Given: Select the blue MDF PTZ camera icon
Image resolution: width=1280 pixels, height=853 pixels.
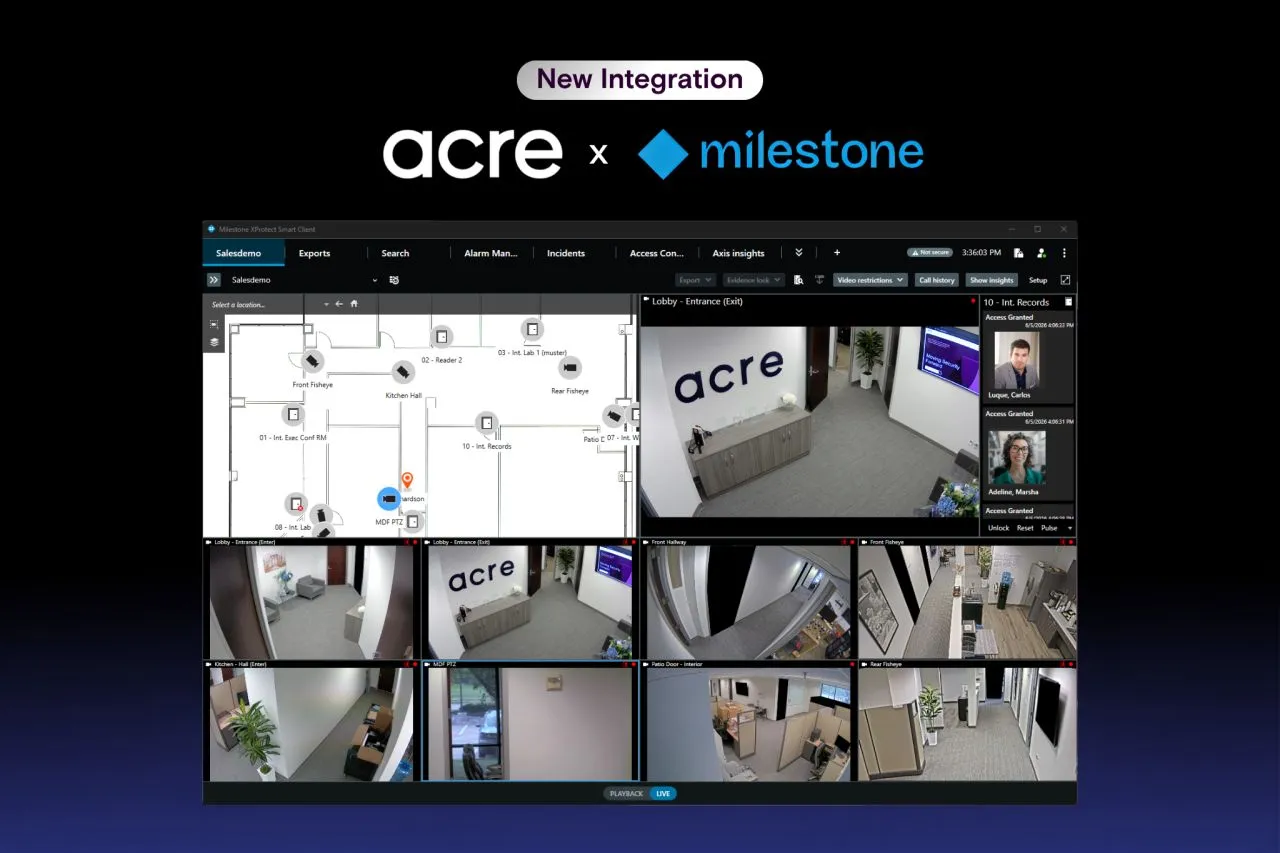Looking at the screenshot, I should 388,498.
